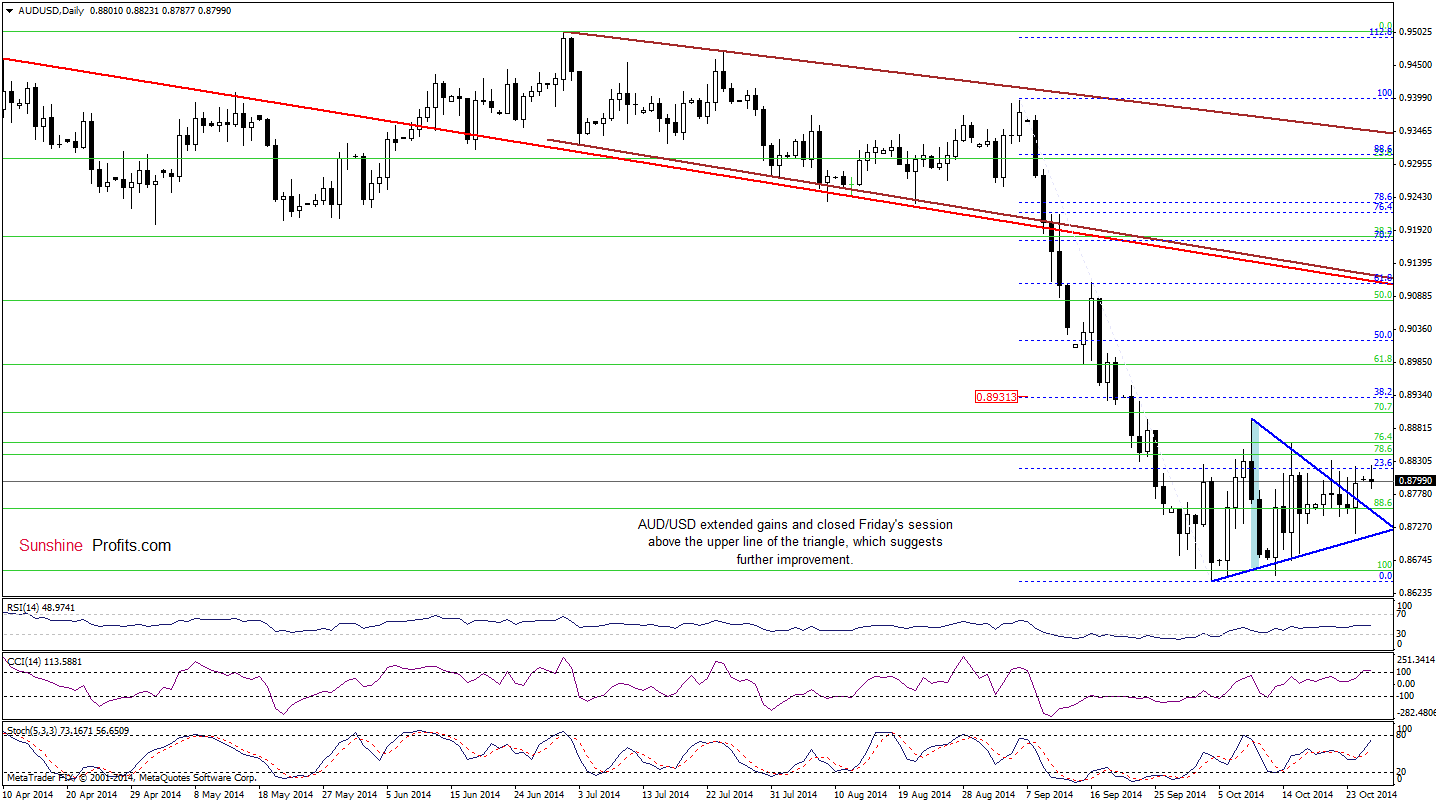Image resolution: width=1436 pixels, height=803 pixels.
Task: Click the 0.93465 price axis label
Action: (x=1415, y=131)
